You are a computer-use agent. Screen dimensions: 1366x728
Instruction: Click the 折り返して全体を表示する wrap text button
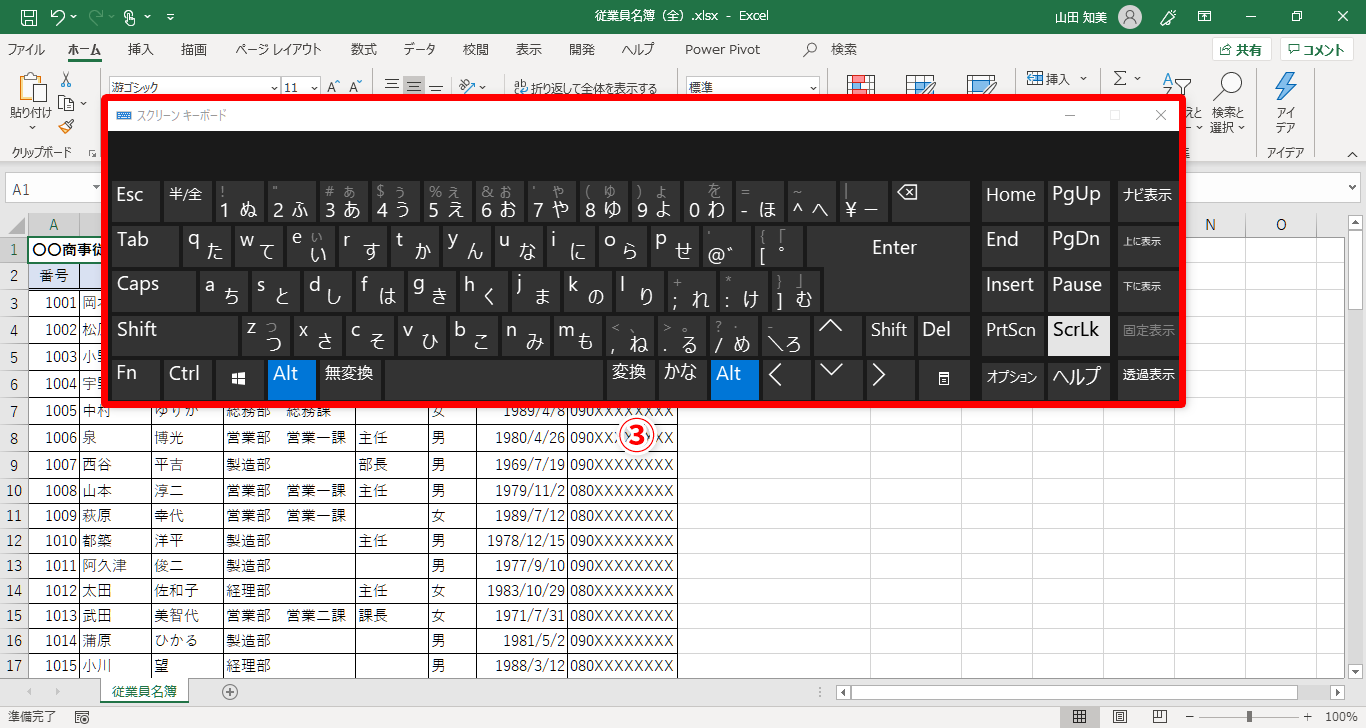point(586,88)
